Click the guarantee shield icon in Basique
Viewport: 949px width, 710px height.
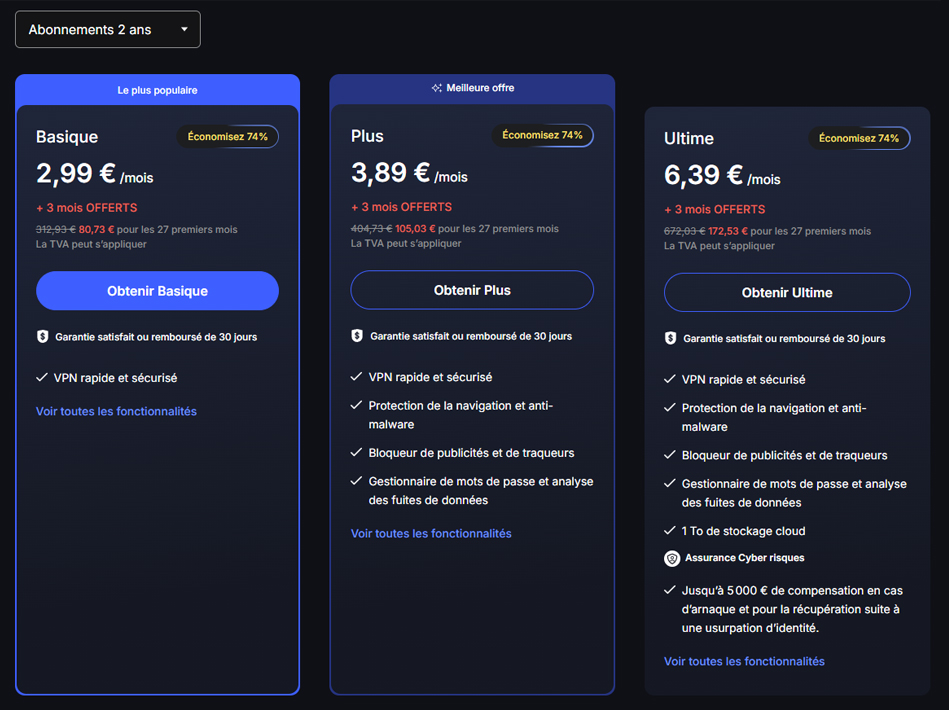tap(43, 337)
